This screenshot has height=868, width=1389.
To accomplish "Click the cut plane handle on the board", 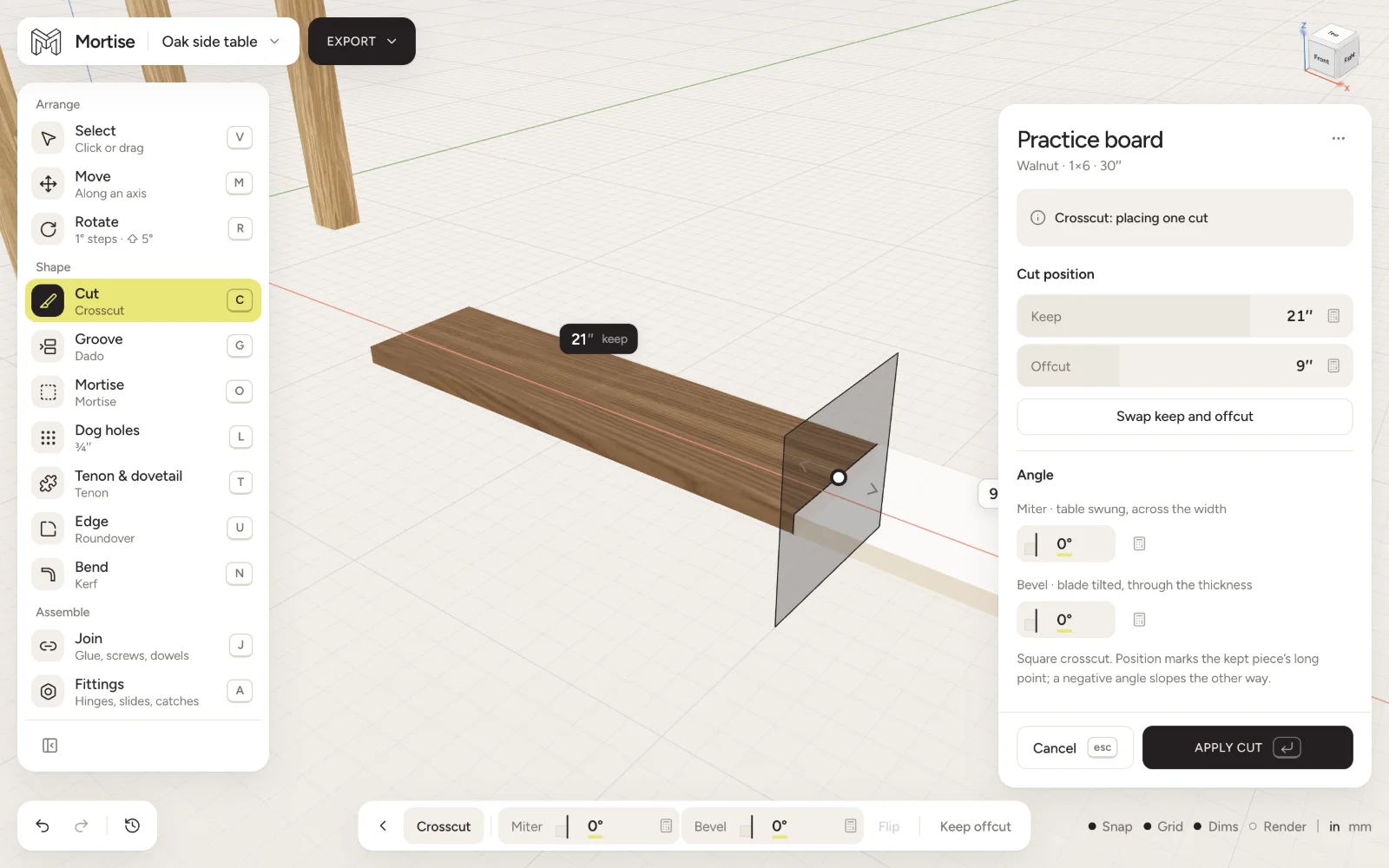I will point(838,477).
